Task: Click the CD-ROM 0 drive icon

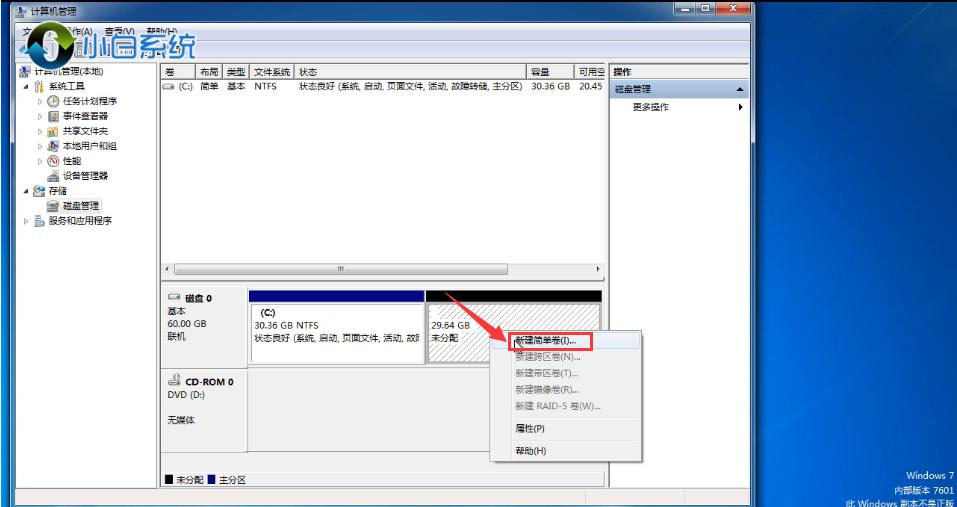Action: (174, 381)
